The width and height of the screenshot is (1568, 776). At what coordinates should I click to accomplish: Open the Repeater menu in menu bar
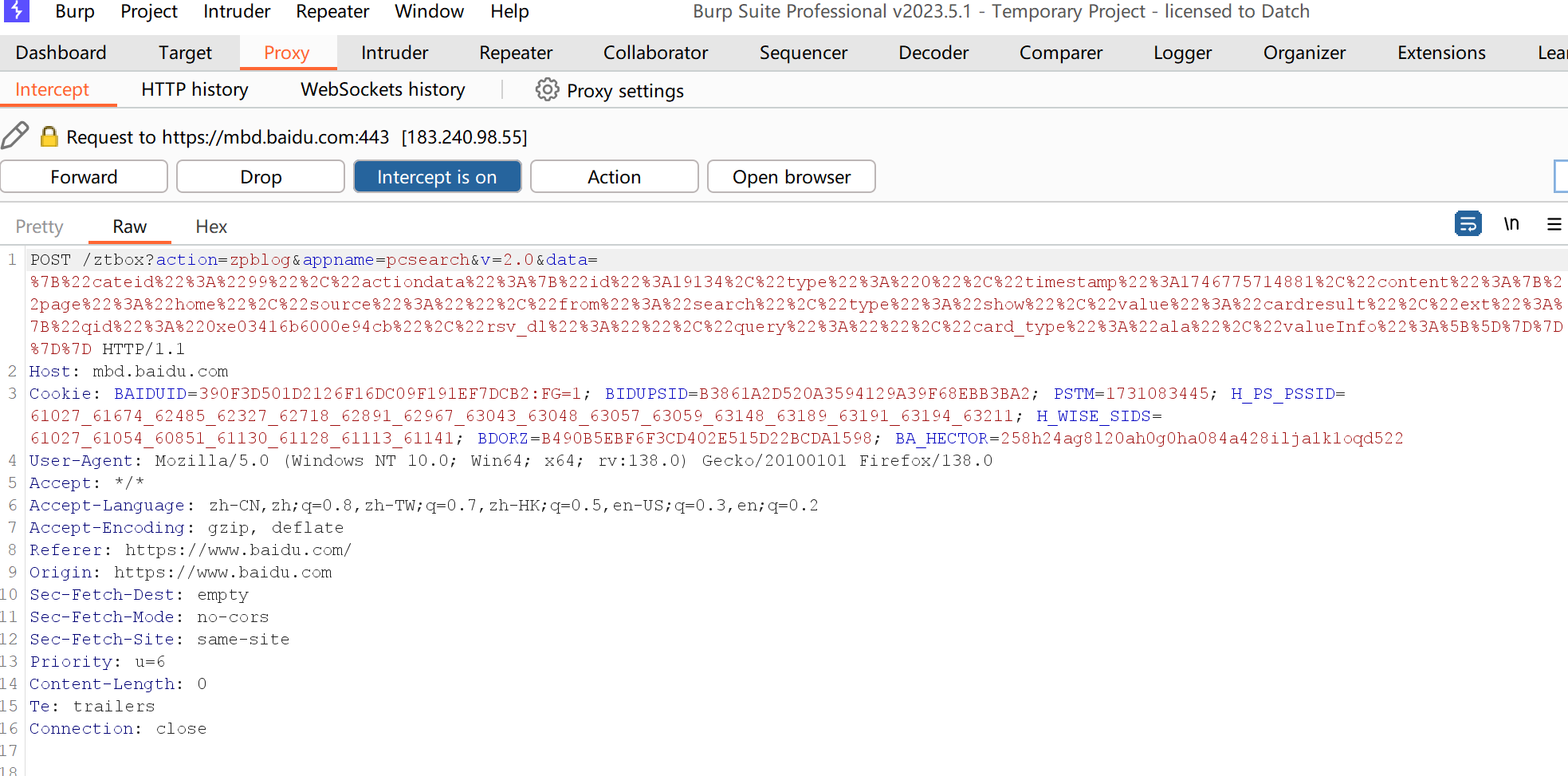pos(332,11)
